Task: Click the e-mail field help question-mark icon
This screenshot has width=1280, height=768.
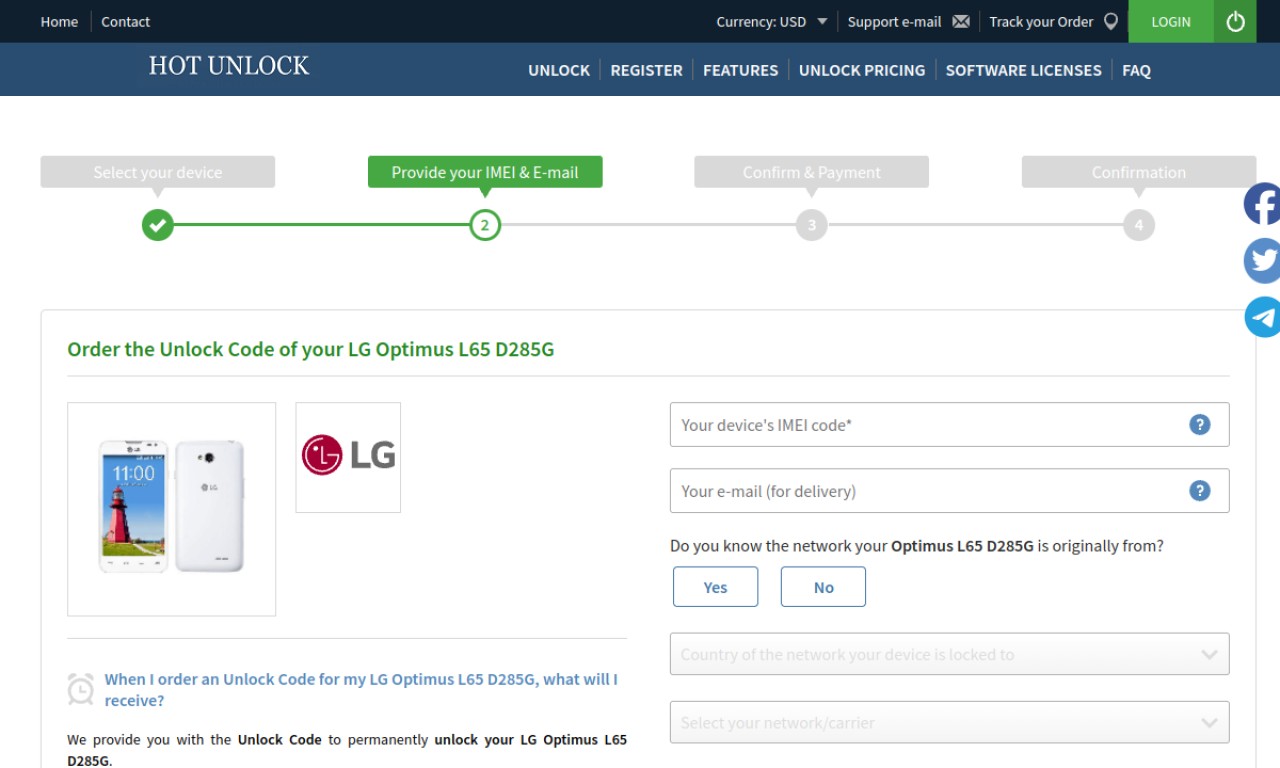Action: [1200, 491]
